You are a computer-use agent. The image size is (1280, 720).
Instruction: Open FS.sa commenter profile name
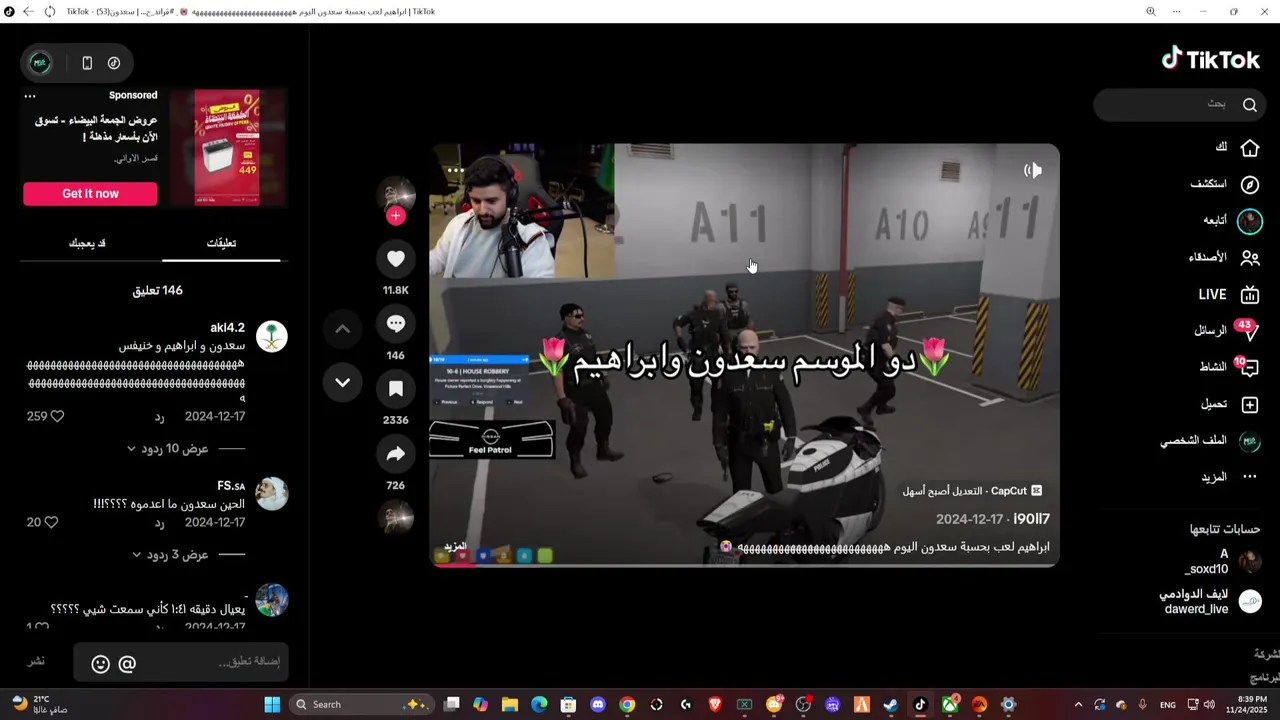[x=231, y=486]
